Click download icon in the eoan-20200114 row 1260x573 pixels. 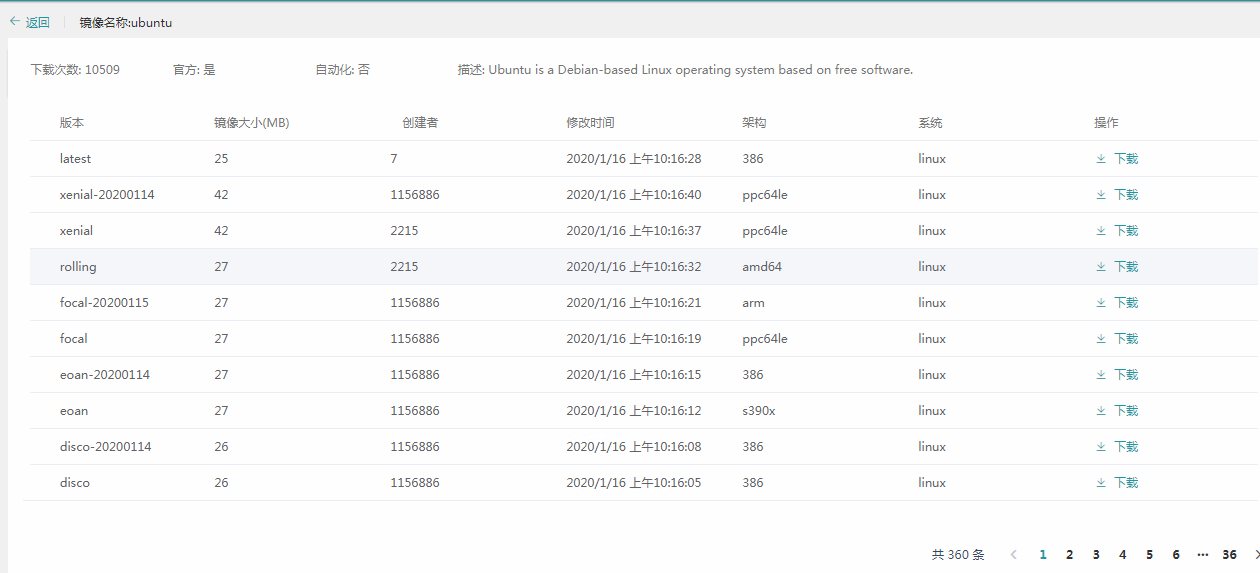(x=1101, y=374)
